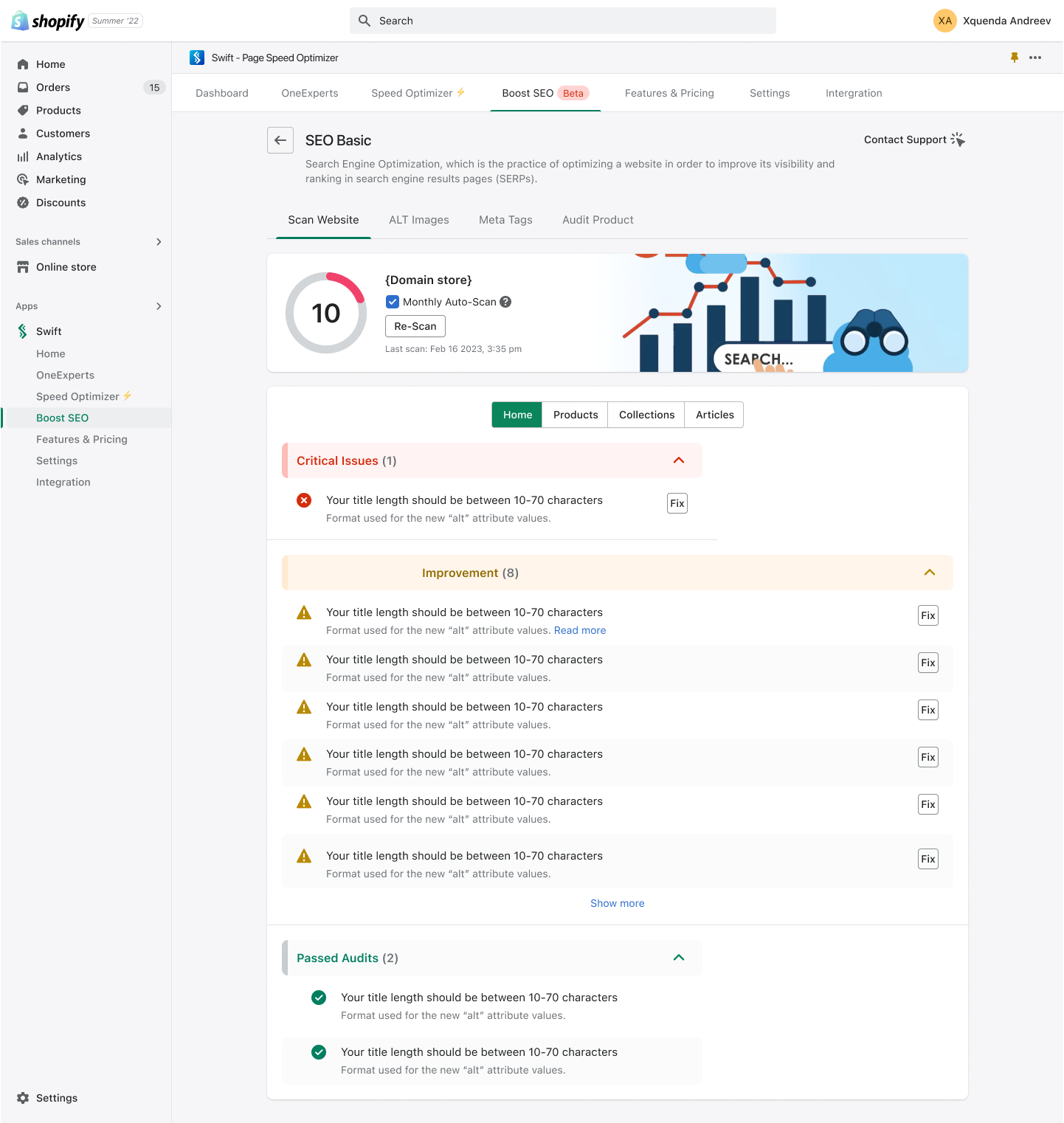Click the green check on first passed audit
Image resolution: width=1064 pixels, height=1123 pixels.
tap(319, 998)
